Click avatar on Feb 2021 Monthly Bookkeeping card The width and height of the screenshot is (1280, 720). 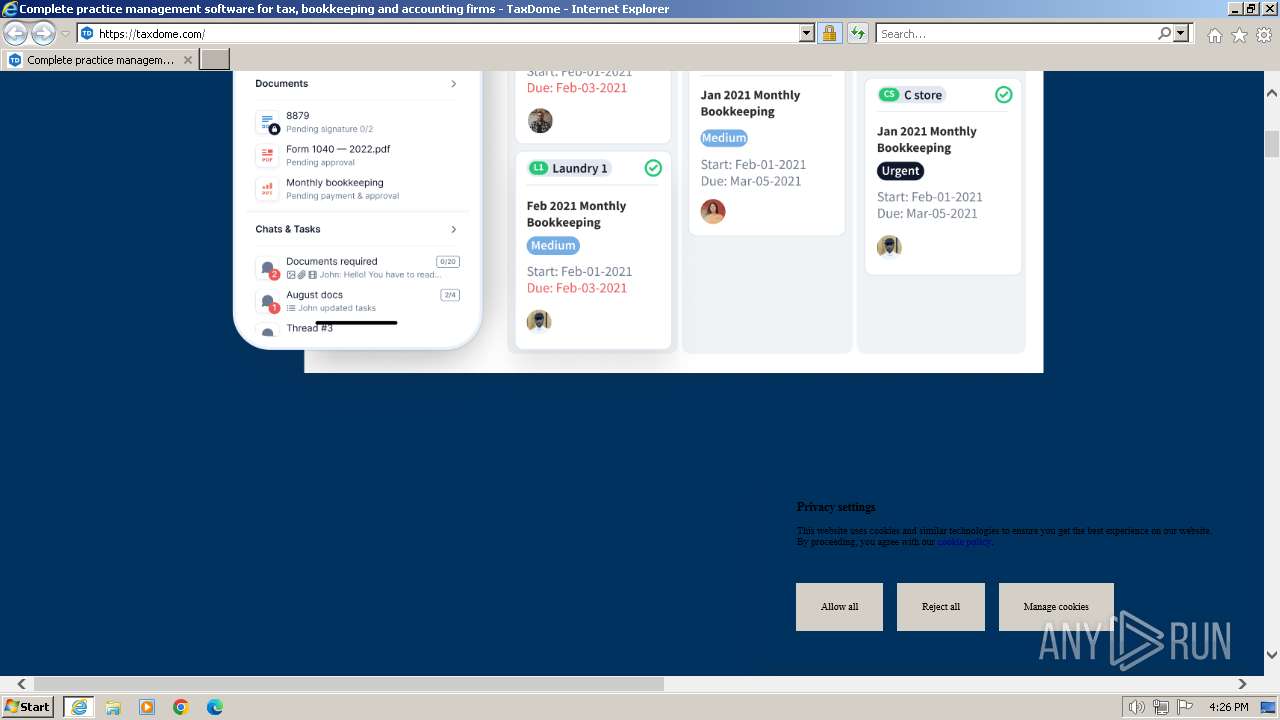pyautogui.click(x=539, y=321)
